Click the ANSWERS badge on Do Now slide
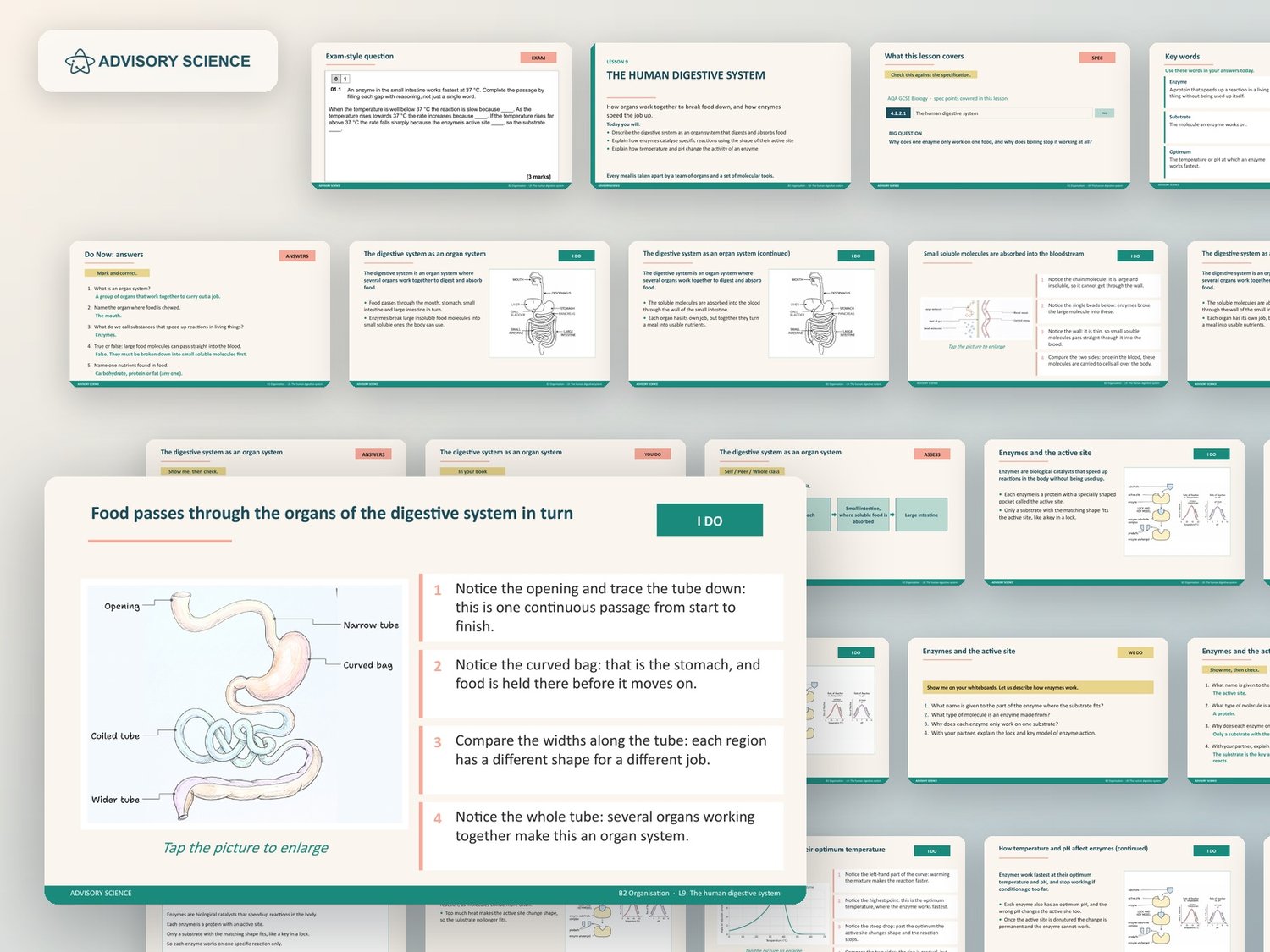Screen dimensions: 1270x952 coord(297,256)
